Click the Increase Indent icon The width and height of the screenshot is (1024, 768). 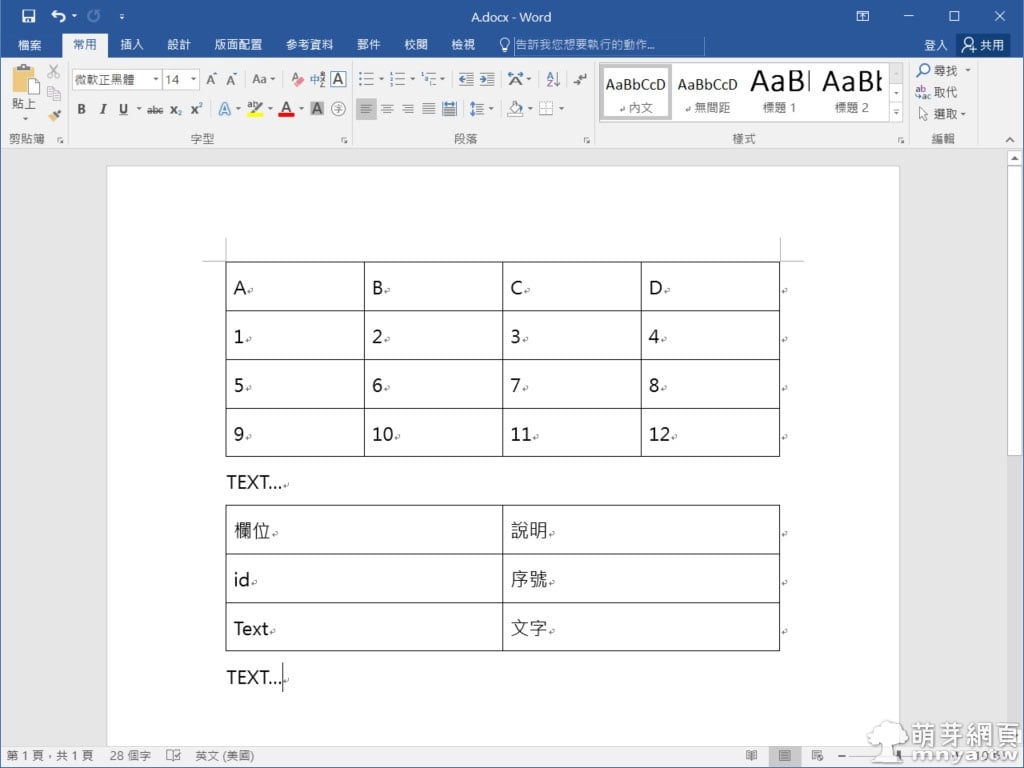[487, 79]
